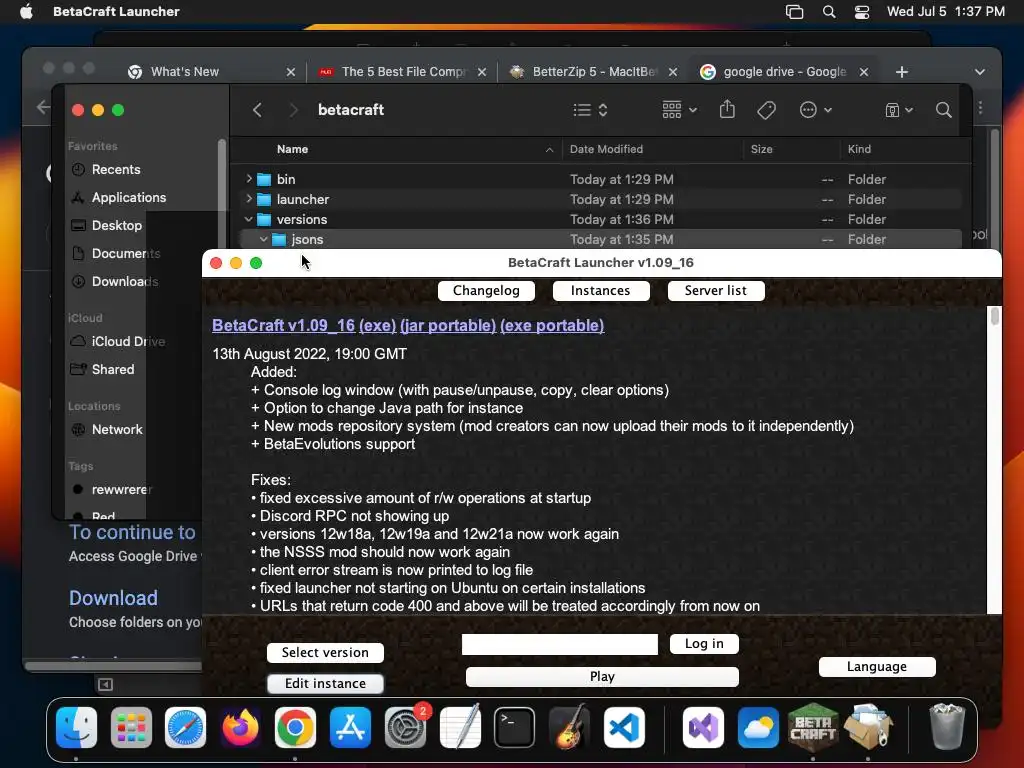Switch to BetterZip 5 Chrome tab
1024x768 pixels.
(x=592, y=72)
